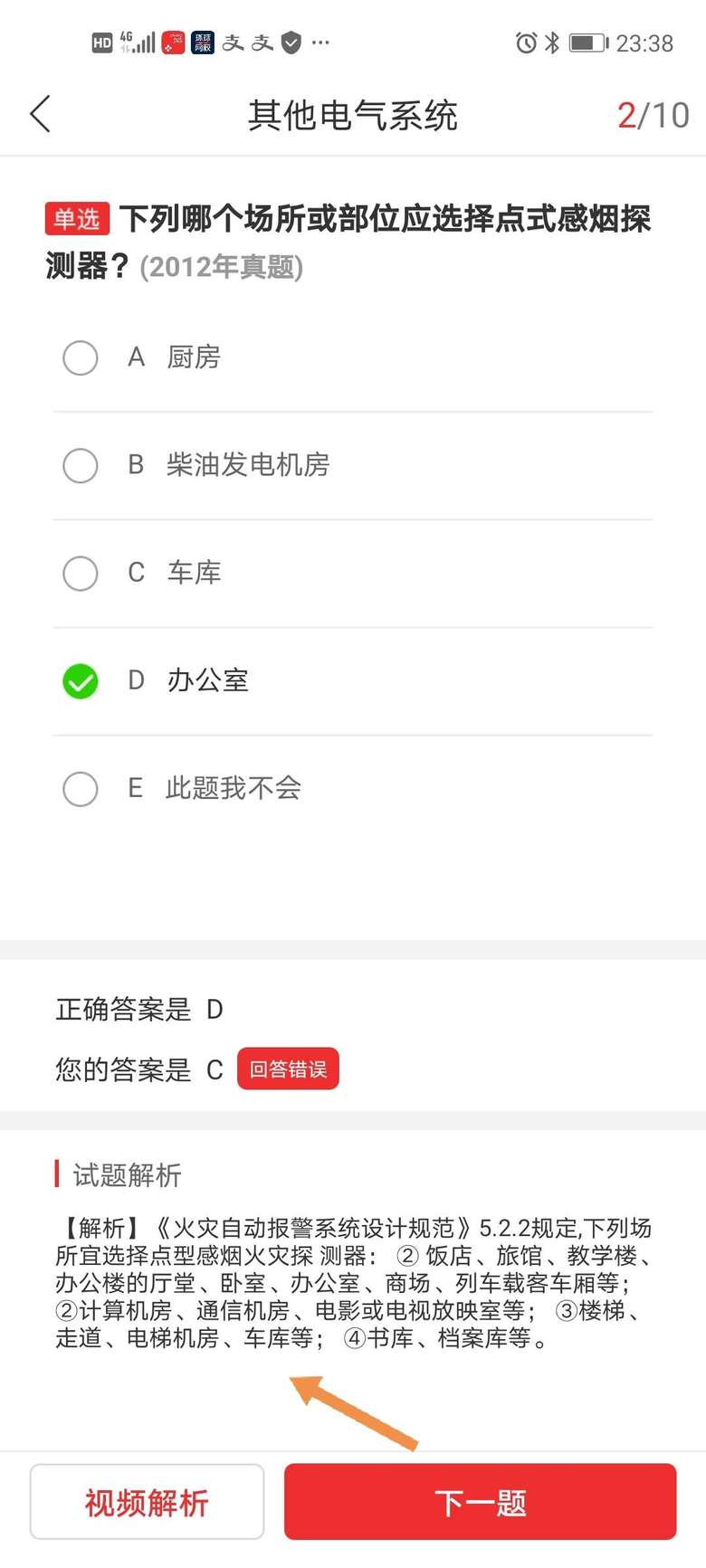Select option E 此题我不会
This screenshot has width=706, height=1568.
(x=81, y=788)
